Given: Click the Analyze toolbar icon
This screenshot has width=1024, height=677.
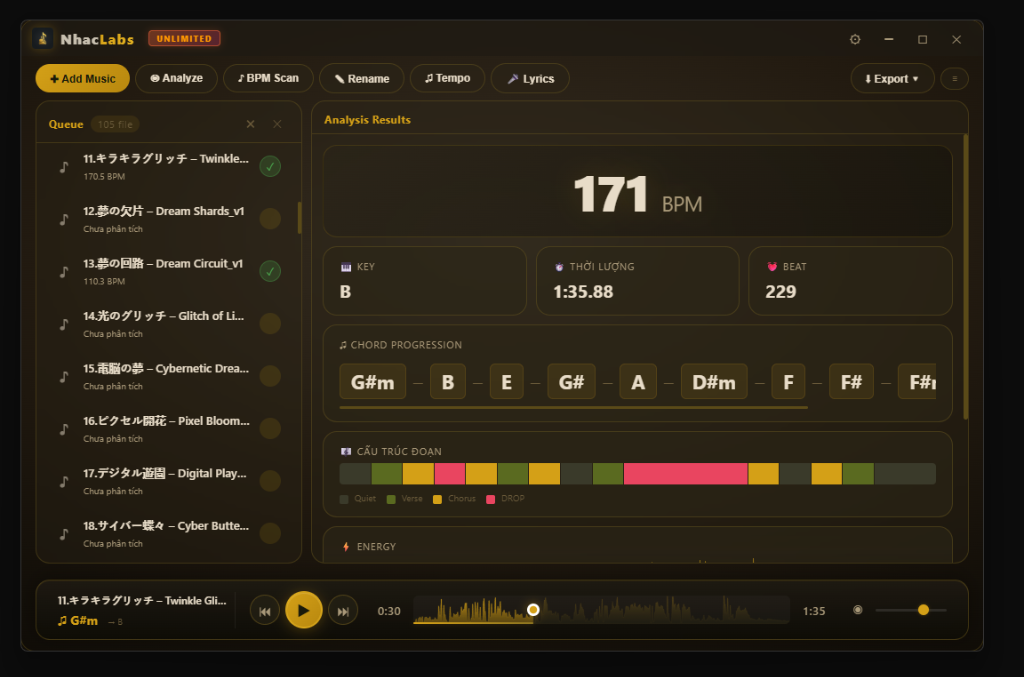Looking at the screenshot, I should click(176, 78).
